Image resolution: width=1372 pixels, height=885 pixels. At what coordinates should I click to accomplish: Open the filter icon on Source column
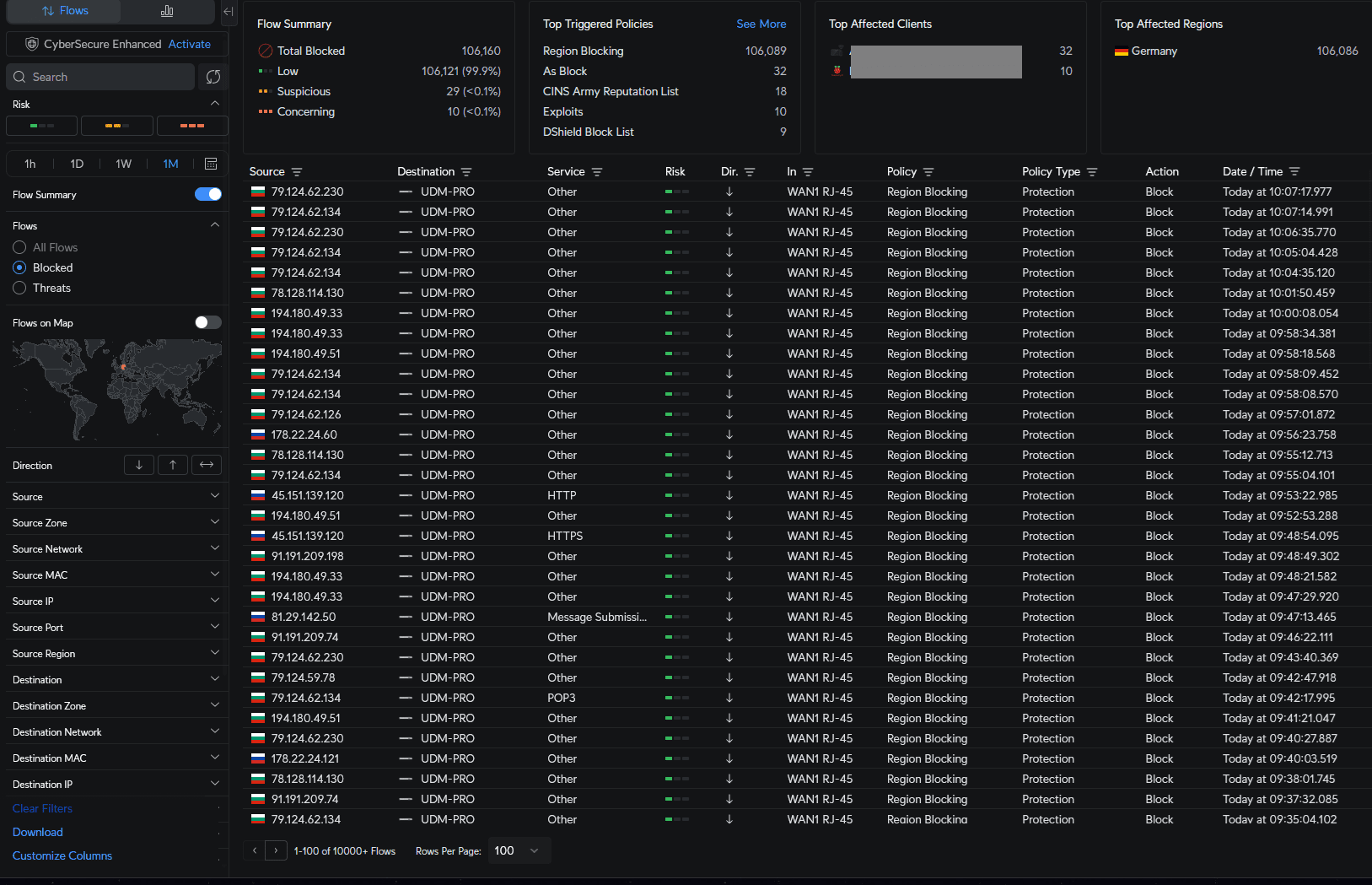tap(297, 172)
